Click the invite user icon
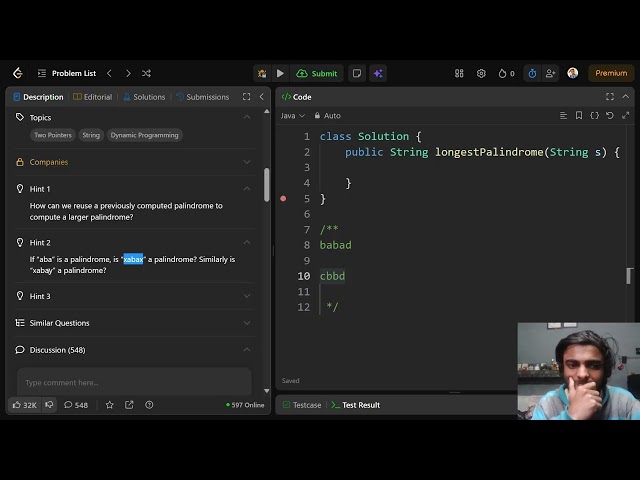Viewport: 640px width, 480px height. point(550,73)
